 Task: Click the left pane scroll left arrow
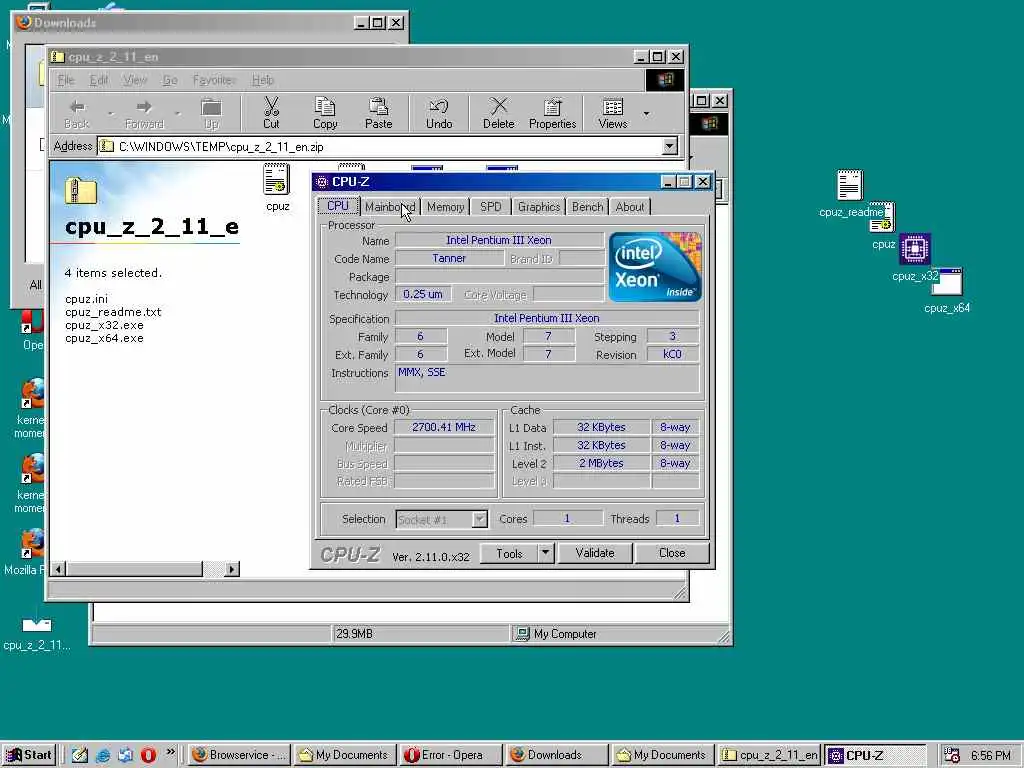click(x=59, y=569)
